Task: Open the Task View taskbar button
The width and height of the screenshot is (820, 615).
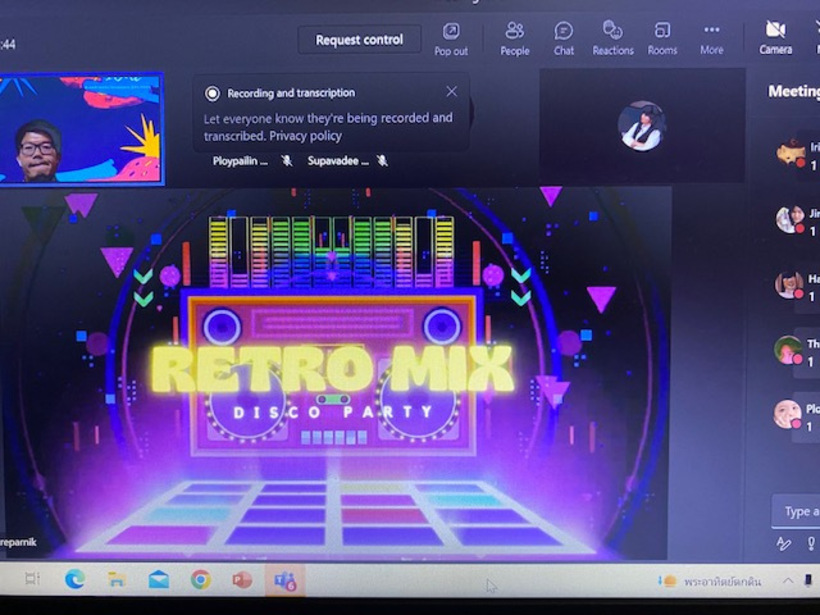Action: tap(32, 579)
